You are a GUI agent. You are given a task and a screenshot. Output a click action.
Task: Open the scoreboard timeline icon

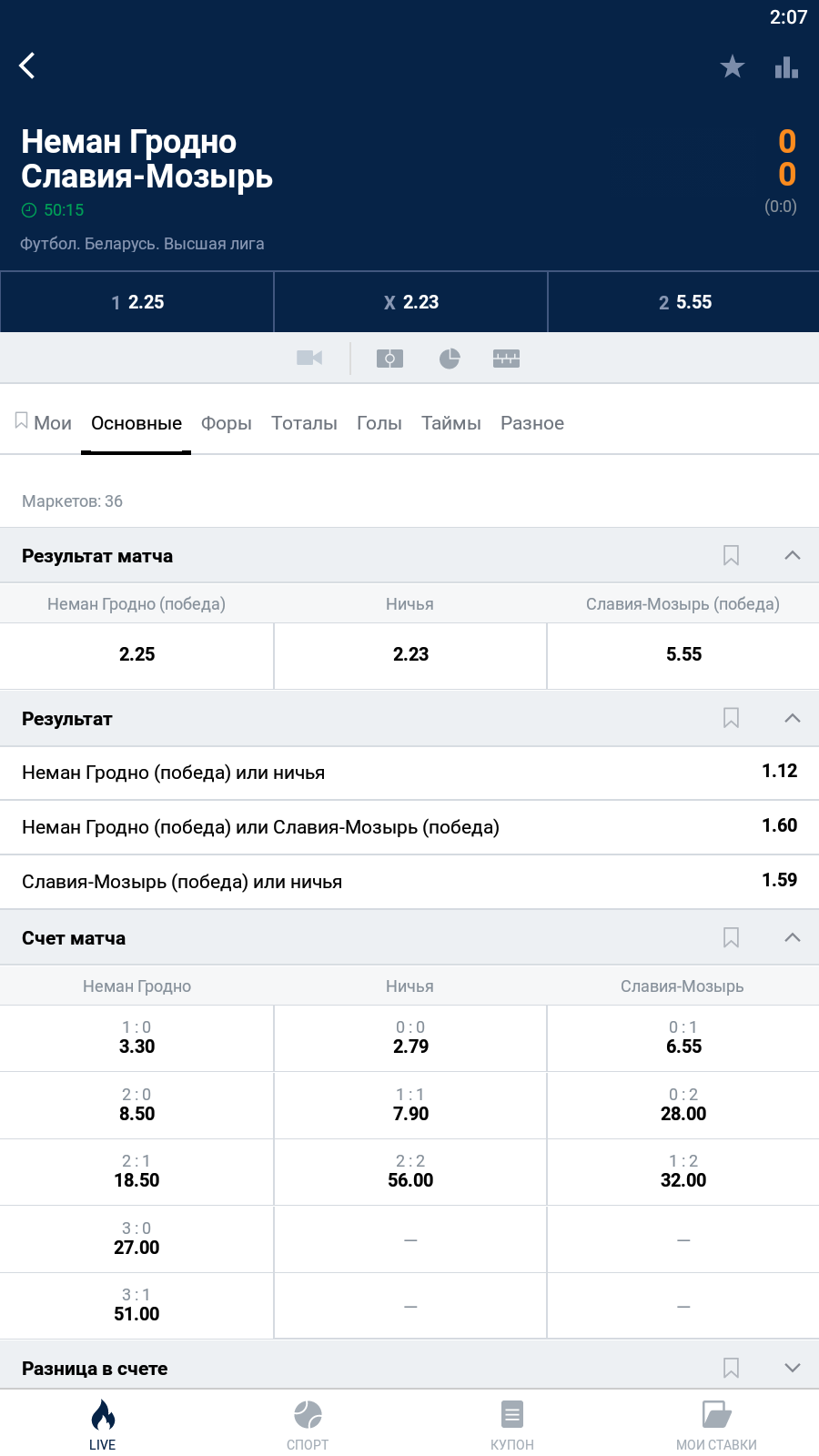[x=506, y=359]
